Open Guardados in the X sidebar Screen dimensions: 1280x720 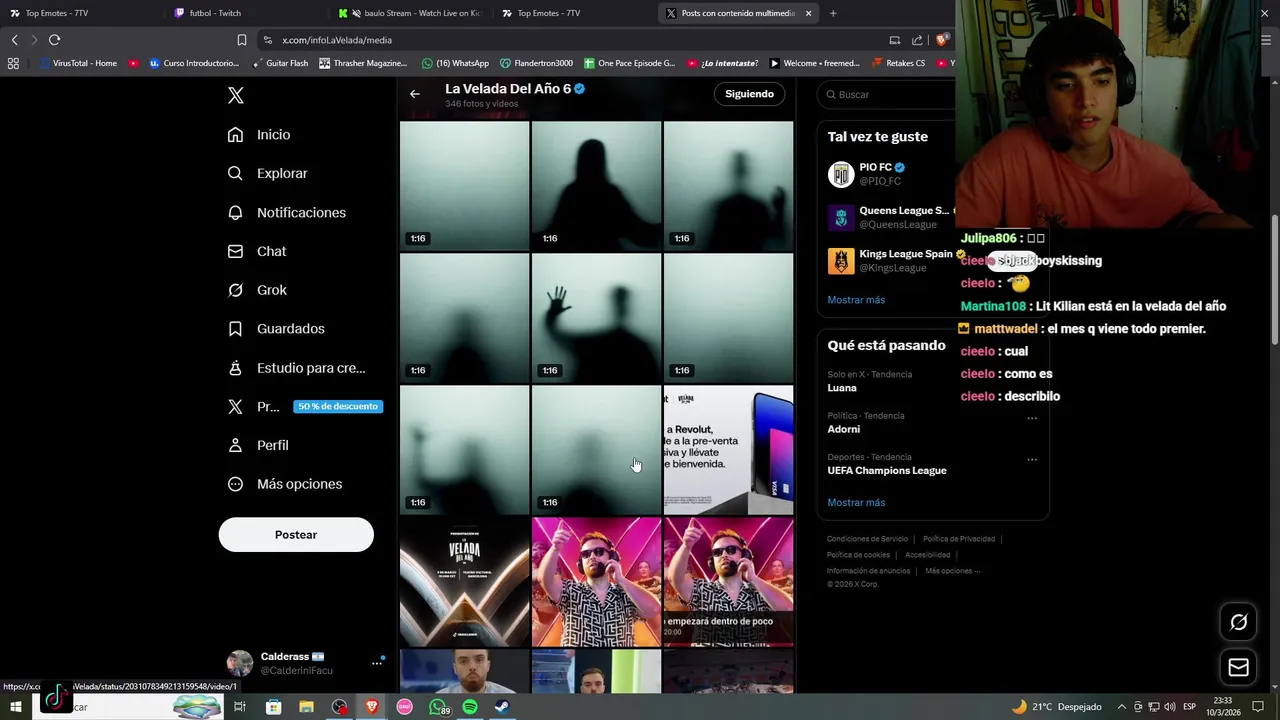[276, 329]
